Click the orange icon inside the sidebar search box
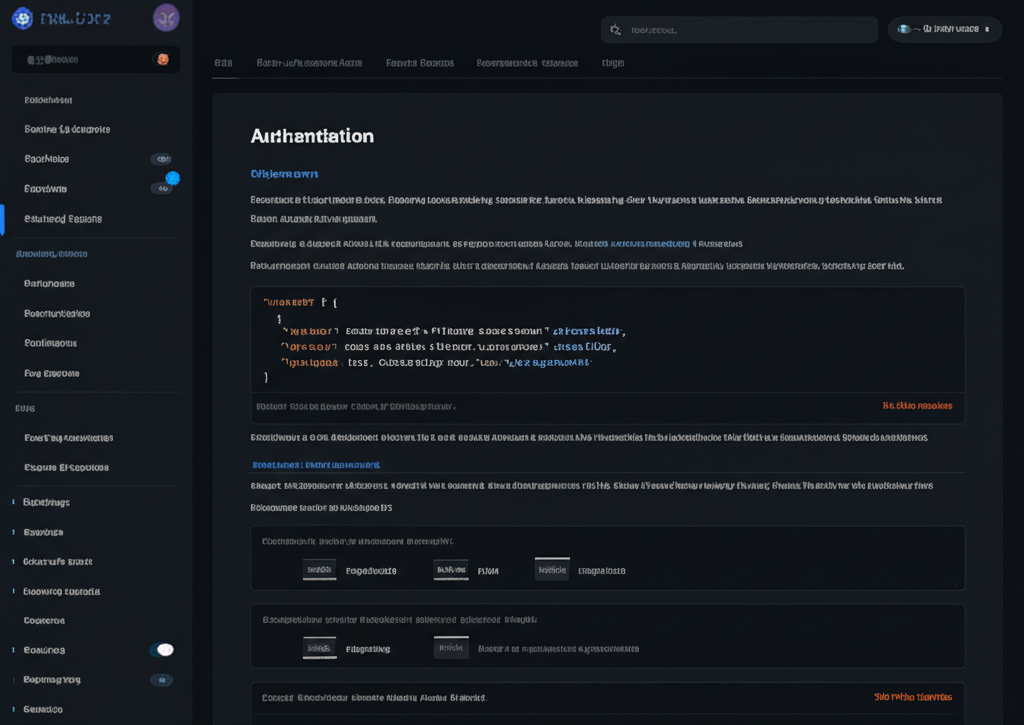 [162, 59]
